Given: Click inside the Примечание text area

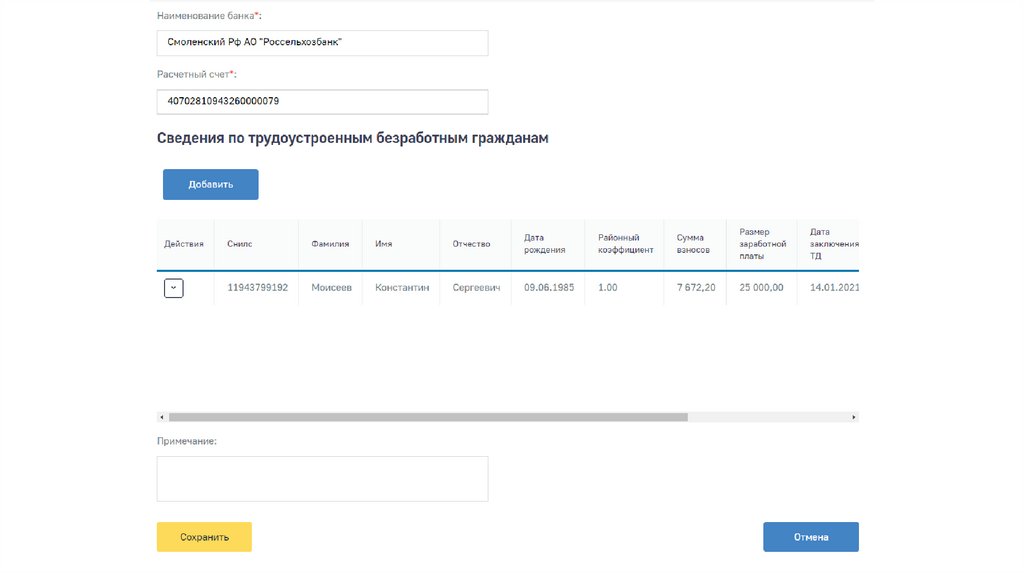Looking at the screenshot, I should click(x=322, y=479).
